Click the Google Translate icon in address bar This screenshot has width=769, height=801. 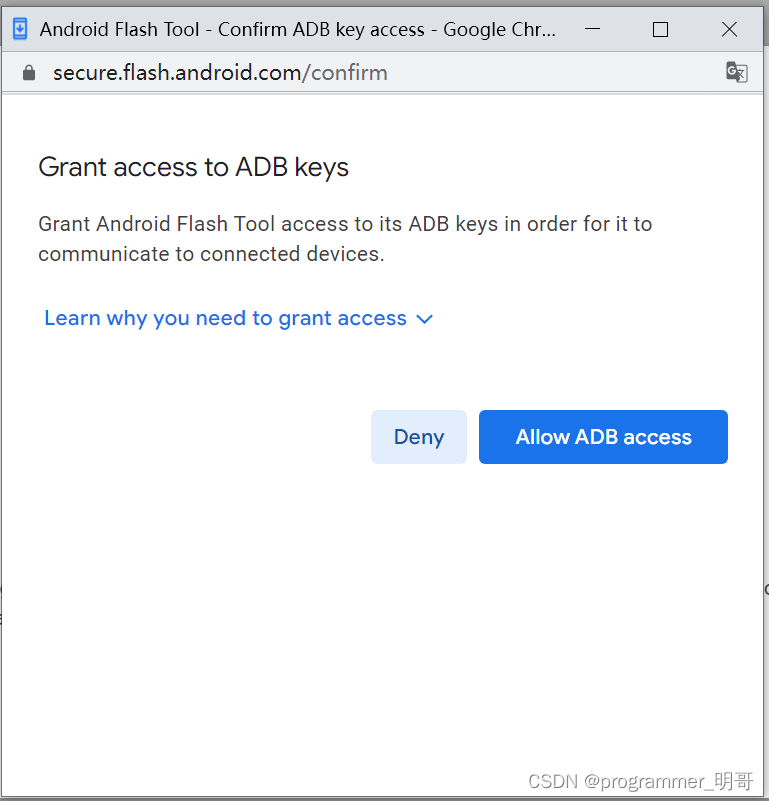[x=736, y=72]
